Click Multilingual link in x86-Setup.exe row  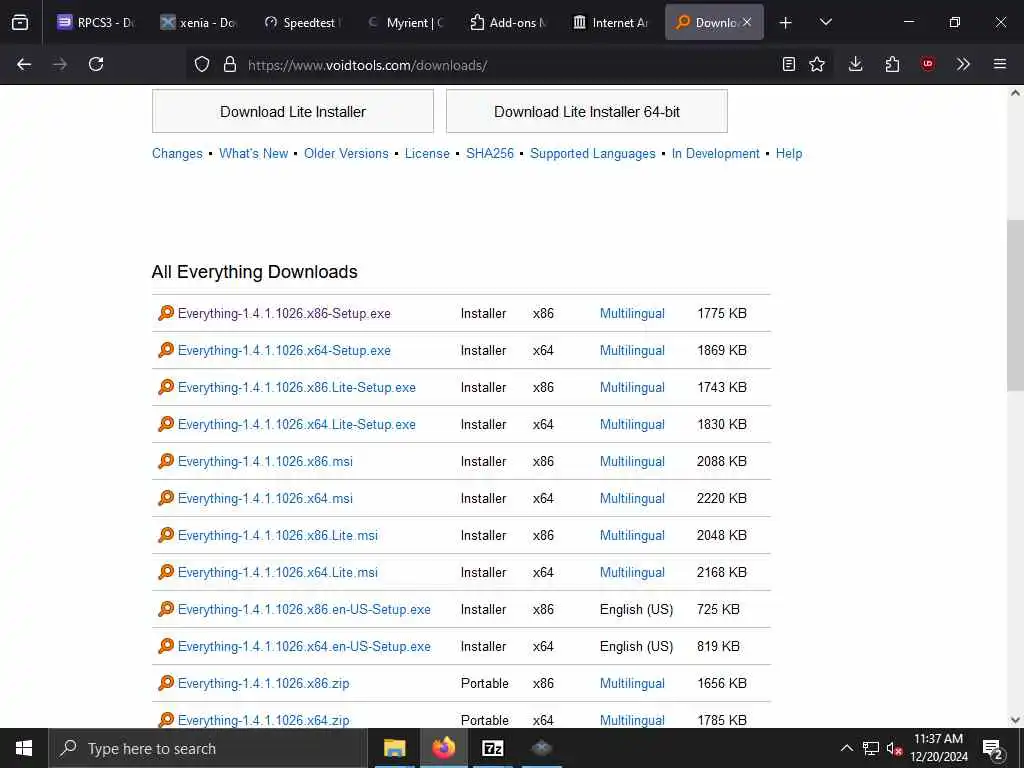pos(632,313)
